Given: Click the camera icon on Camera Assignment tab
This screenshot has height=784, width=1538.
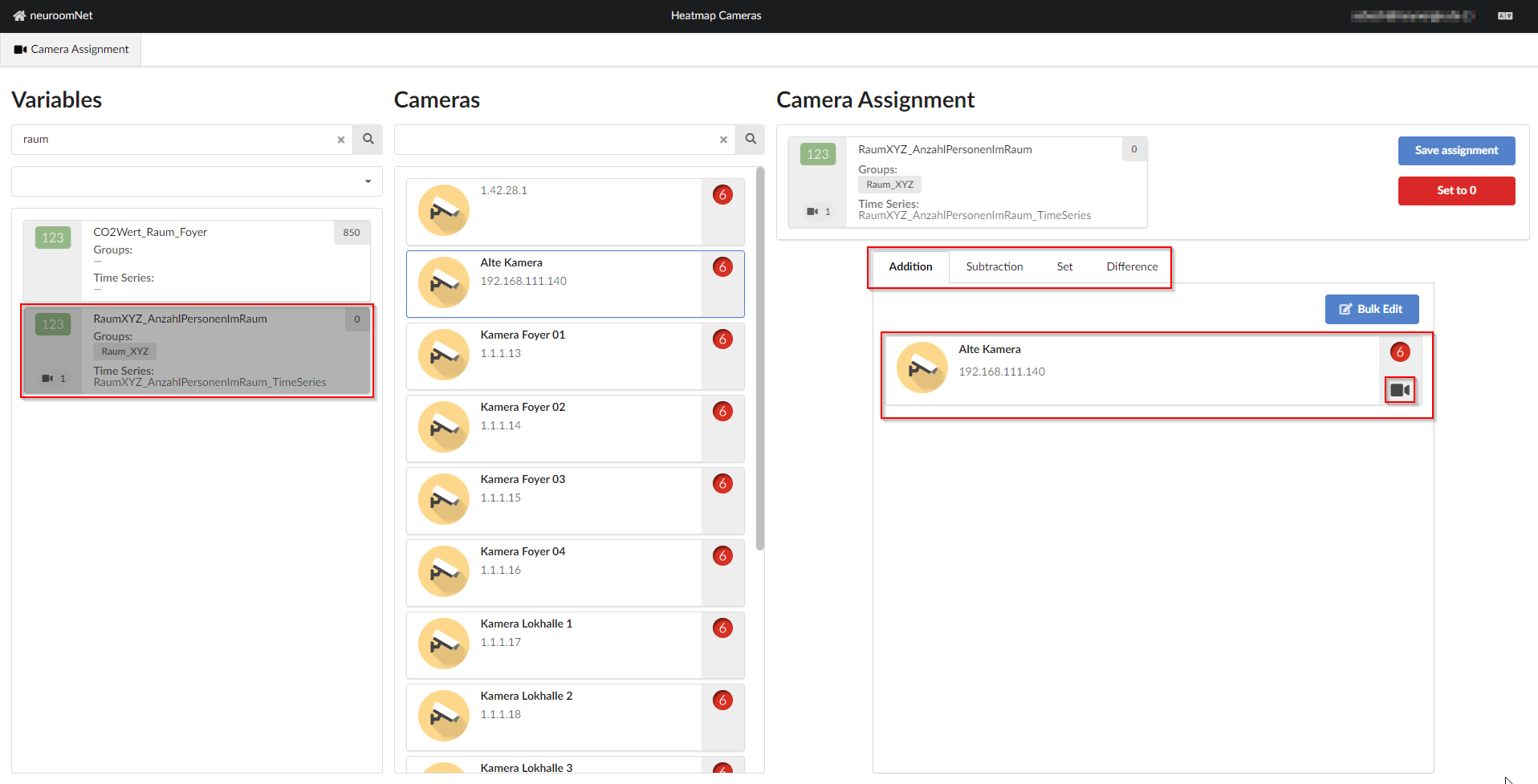Looking at the screenshot, I should pyautogui.click(x=20, y=49).
